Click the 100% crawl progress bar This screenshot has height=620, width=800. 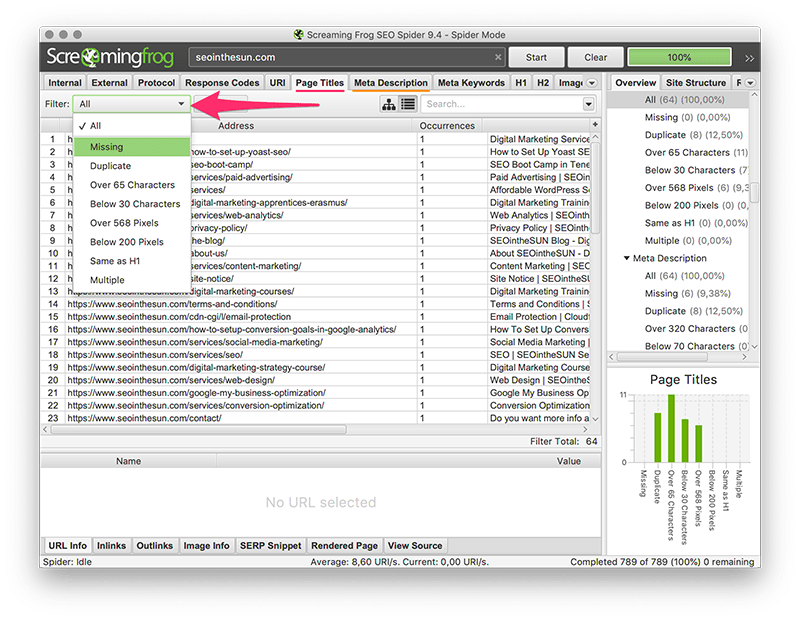tap(679, 57)
